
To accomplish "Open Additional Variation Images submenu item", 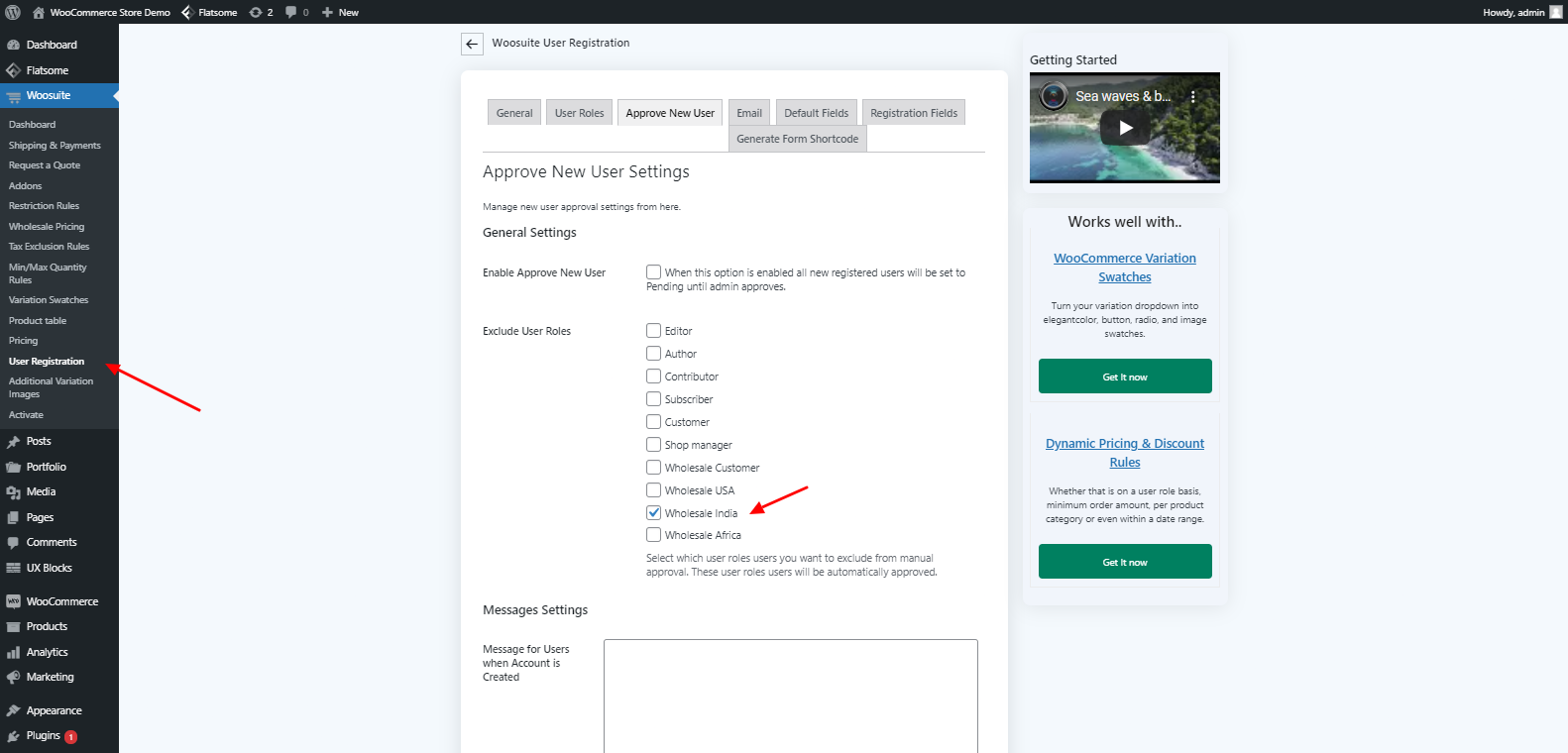I will (52, 387).
